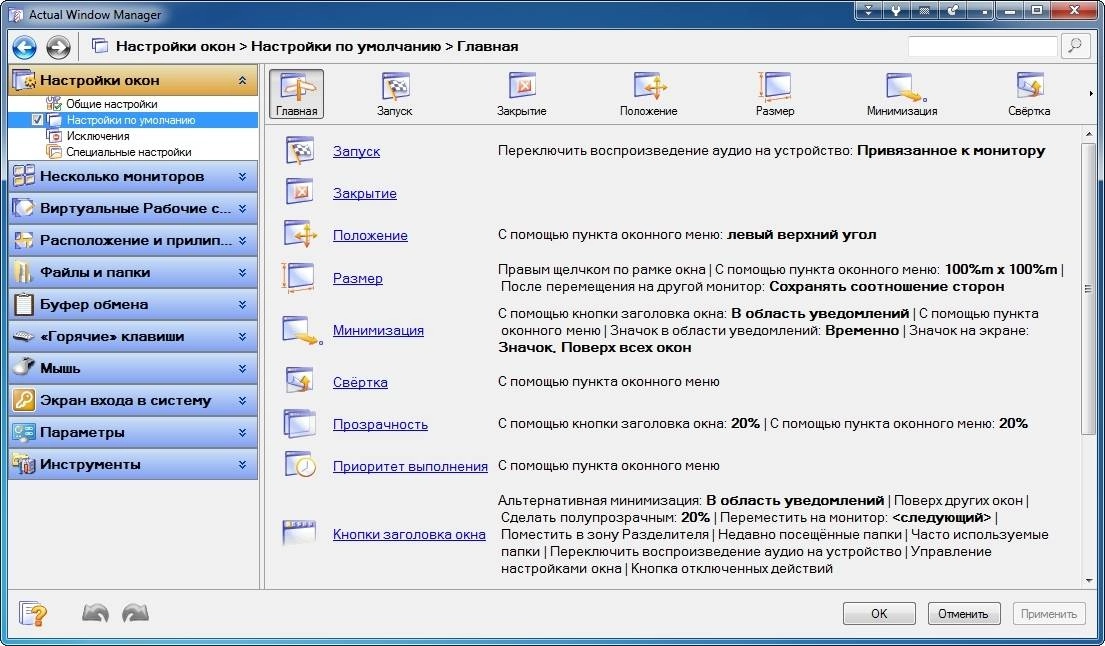Confirm with the OK button
Viewport: 1105px width, 646px height.
879,614
